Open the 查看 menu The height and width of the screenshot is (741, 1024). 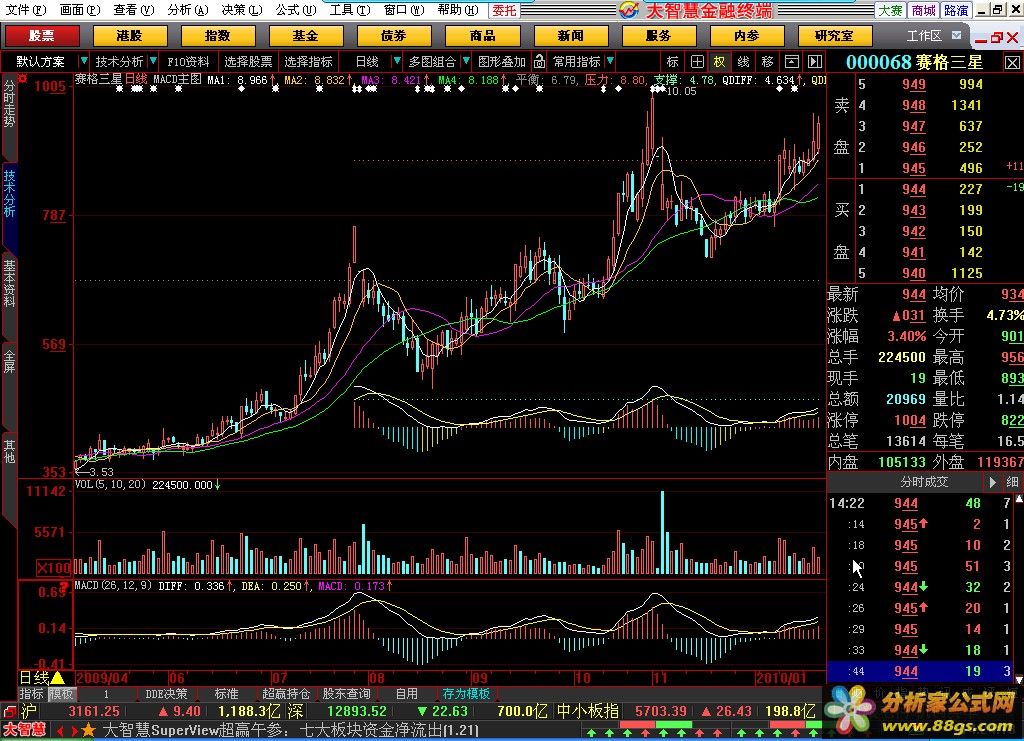pos(133,10)
